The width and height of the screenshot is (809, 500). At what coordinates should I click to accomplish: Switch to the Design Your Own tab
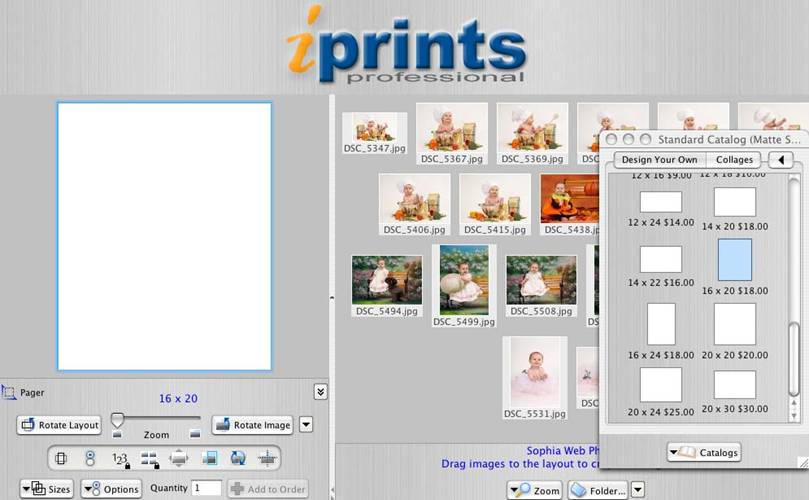point(659,160)
